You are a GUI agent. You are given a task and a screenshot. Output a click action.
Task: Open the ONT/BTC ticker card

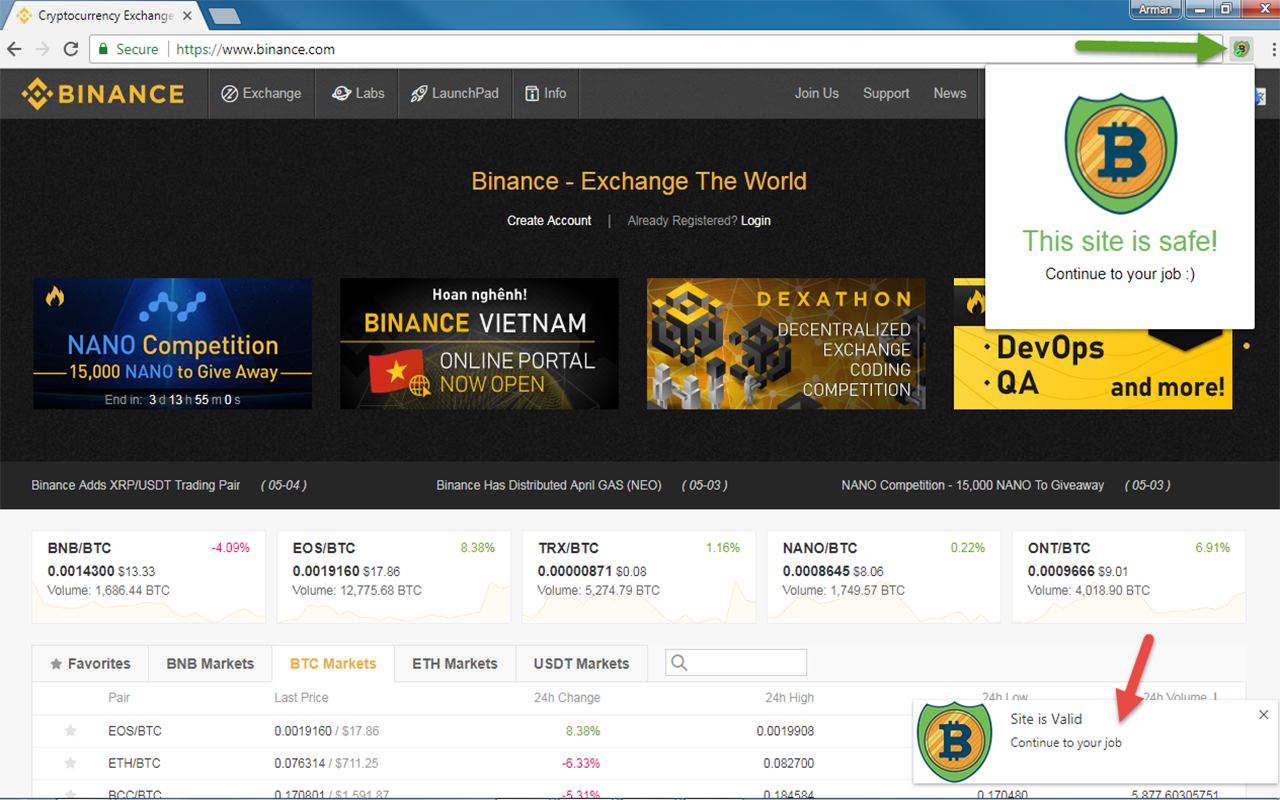(x=1129, y=576)
